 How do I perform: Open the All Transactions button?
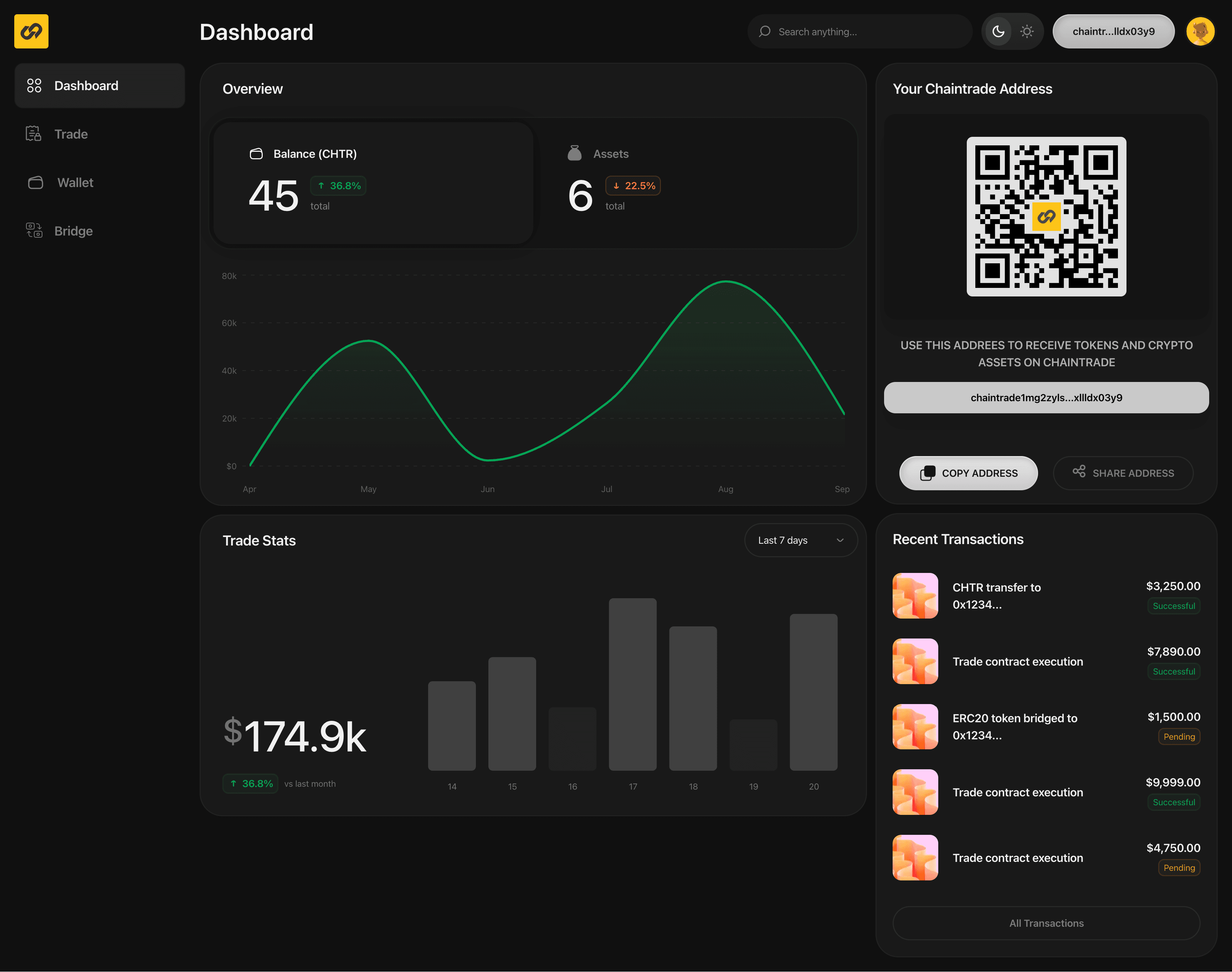tap(1046, 923)
